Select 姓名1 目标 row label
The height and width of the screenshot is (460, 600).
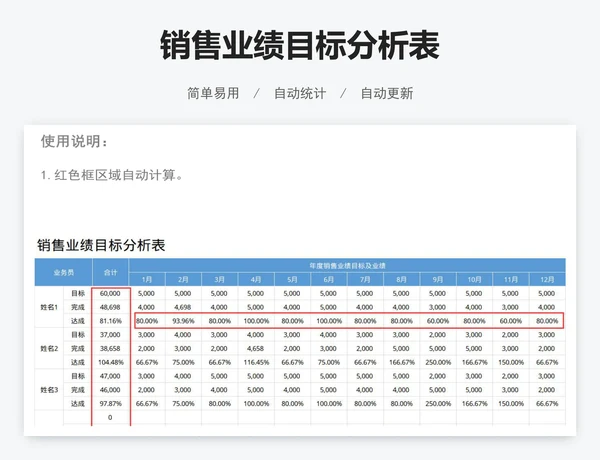[78, 293]
